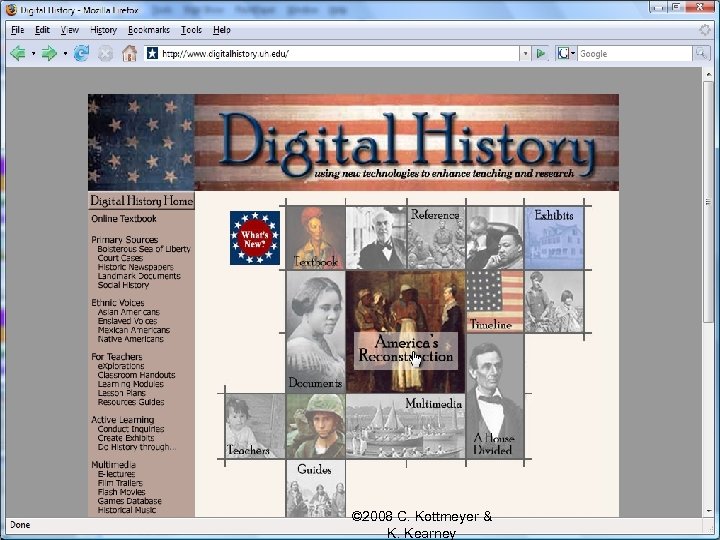Open the Google search engine selector
This screenshot has height=540, width=720.
pos(566,54)
